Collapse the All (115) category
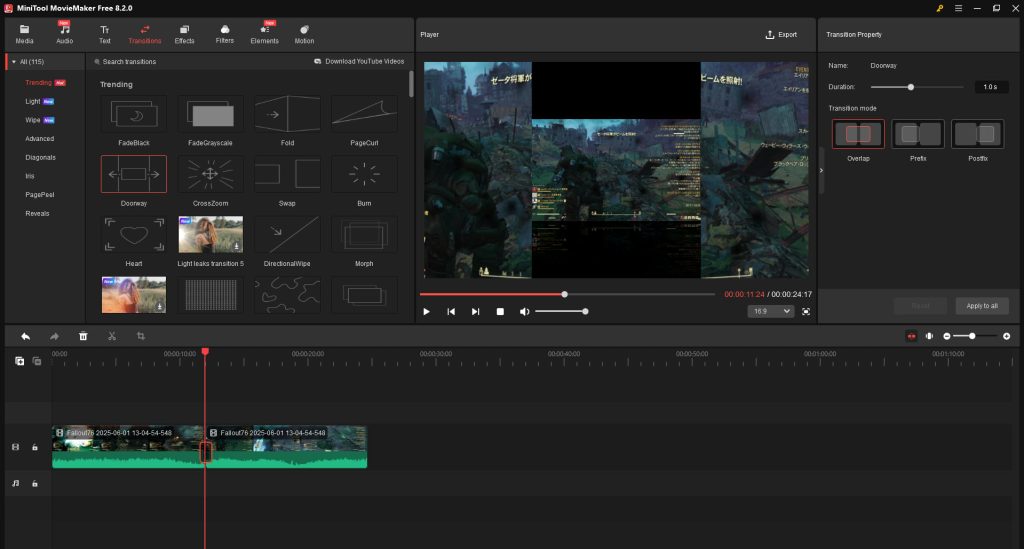 pos(14,62)
